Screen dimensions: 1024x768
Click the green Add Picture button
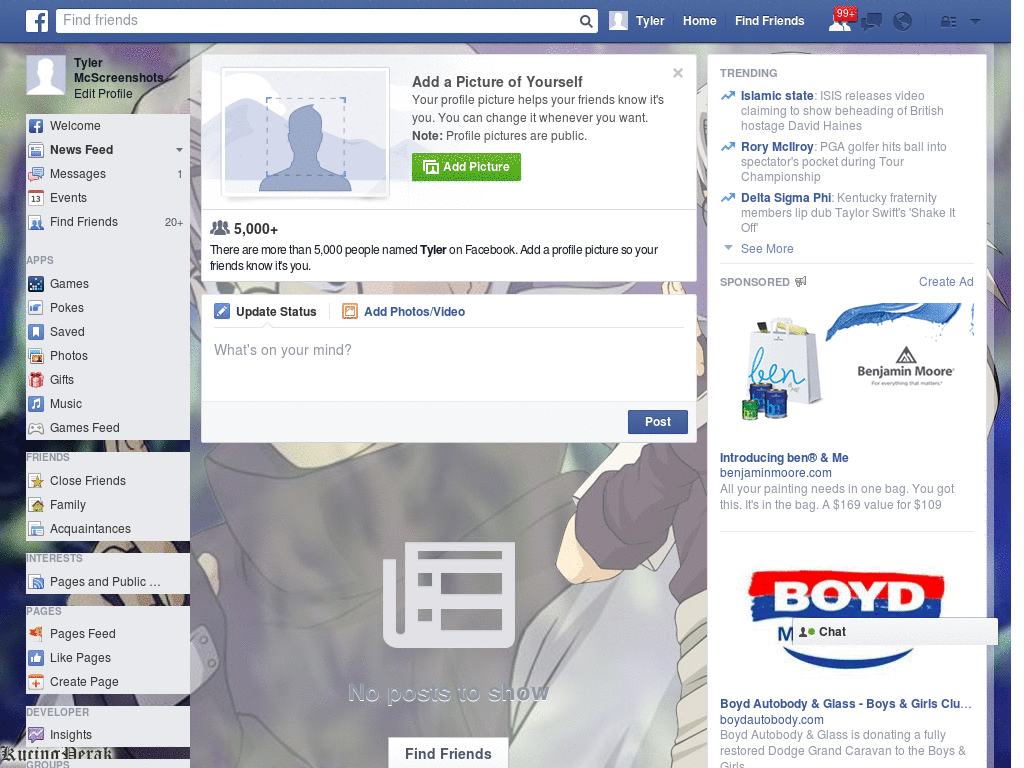466,167
